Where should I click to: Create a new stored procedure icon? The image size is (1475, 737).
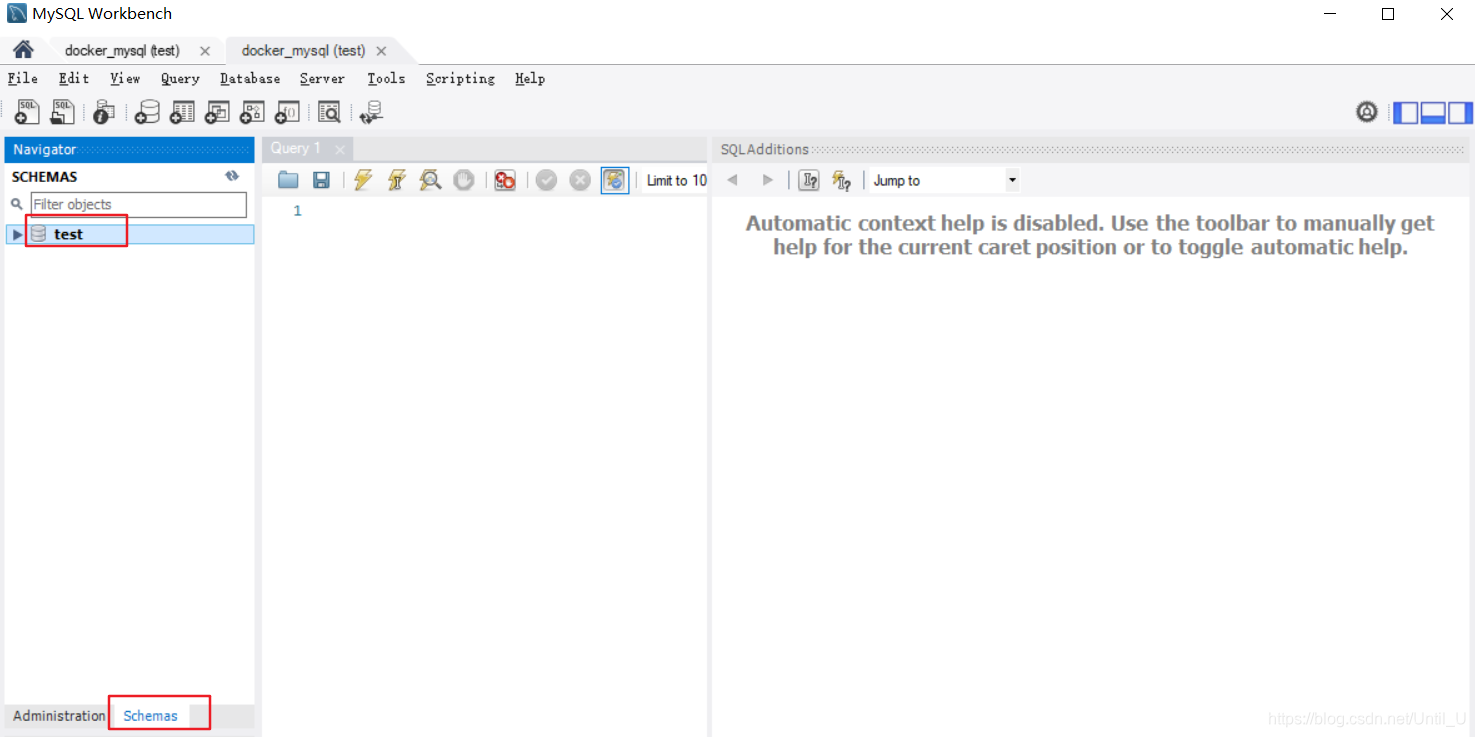[252, 112]
